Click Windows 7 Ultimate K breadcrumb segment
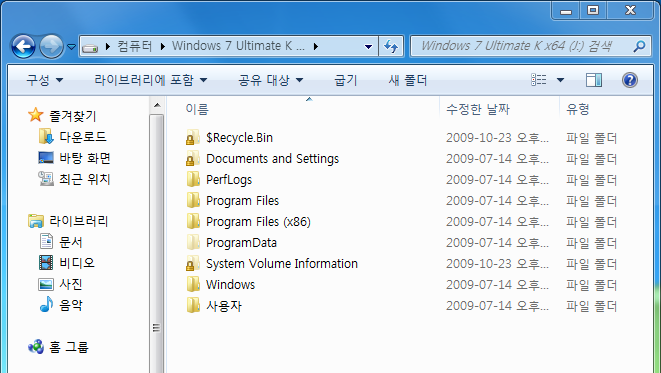The width and height of the screenshot is (661, 373). [238, 46]
